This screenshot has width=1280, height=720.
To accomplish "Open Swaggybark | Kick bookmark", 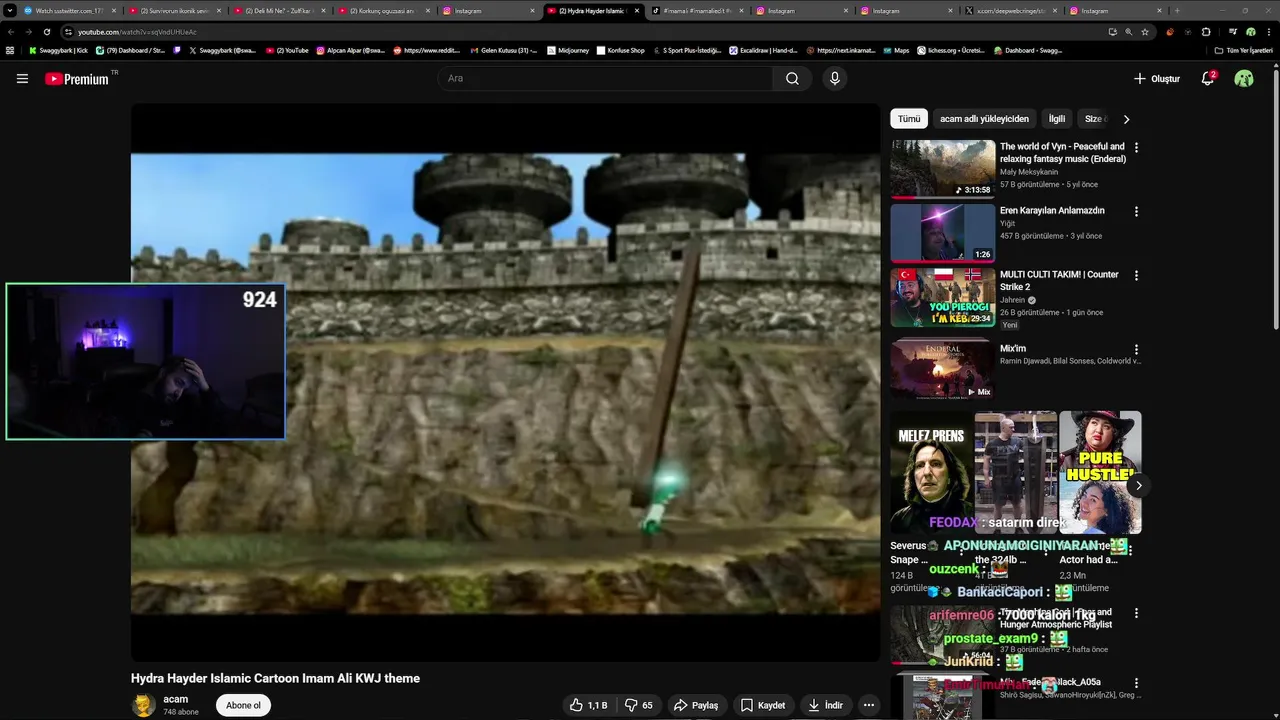I will point(58,50).
